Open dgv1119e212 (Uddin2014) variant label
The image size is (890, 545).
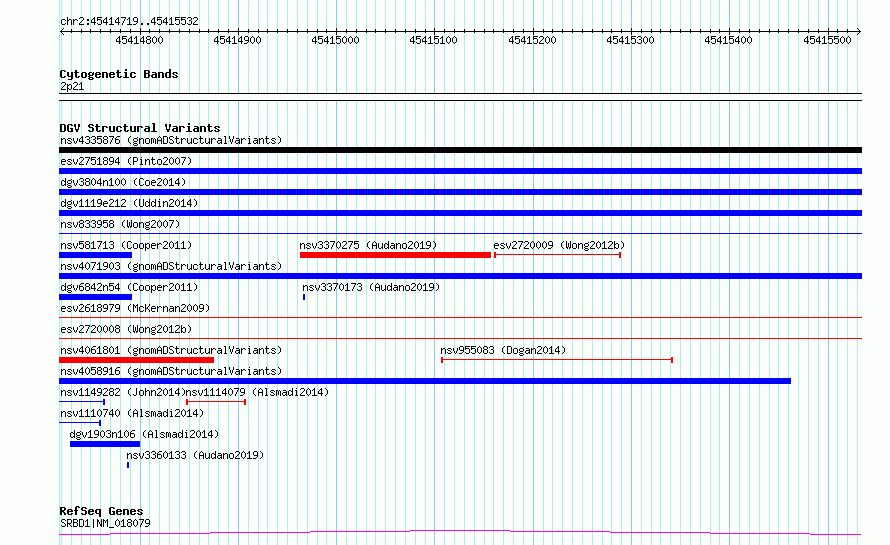point(129,203)
